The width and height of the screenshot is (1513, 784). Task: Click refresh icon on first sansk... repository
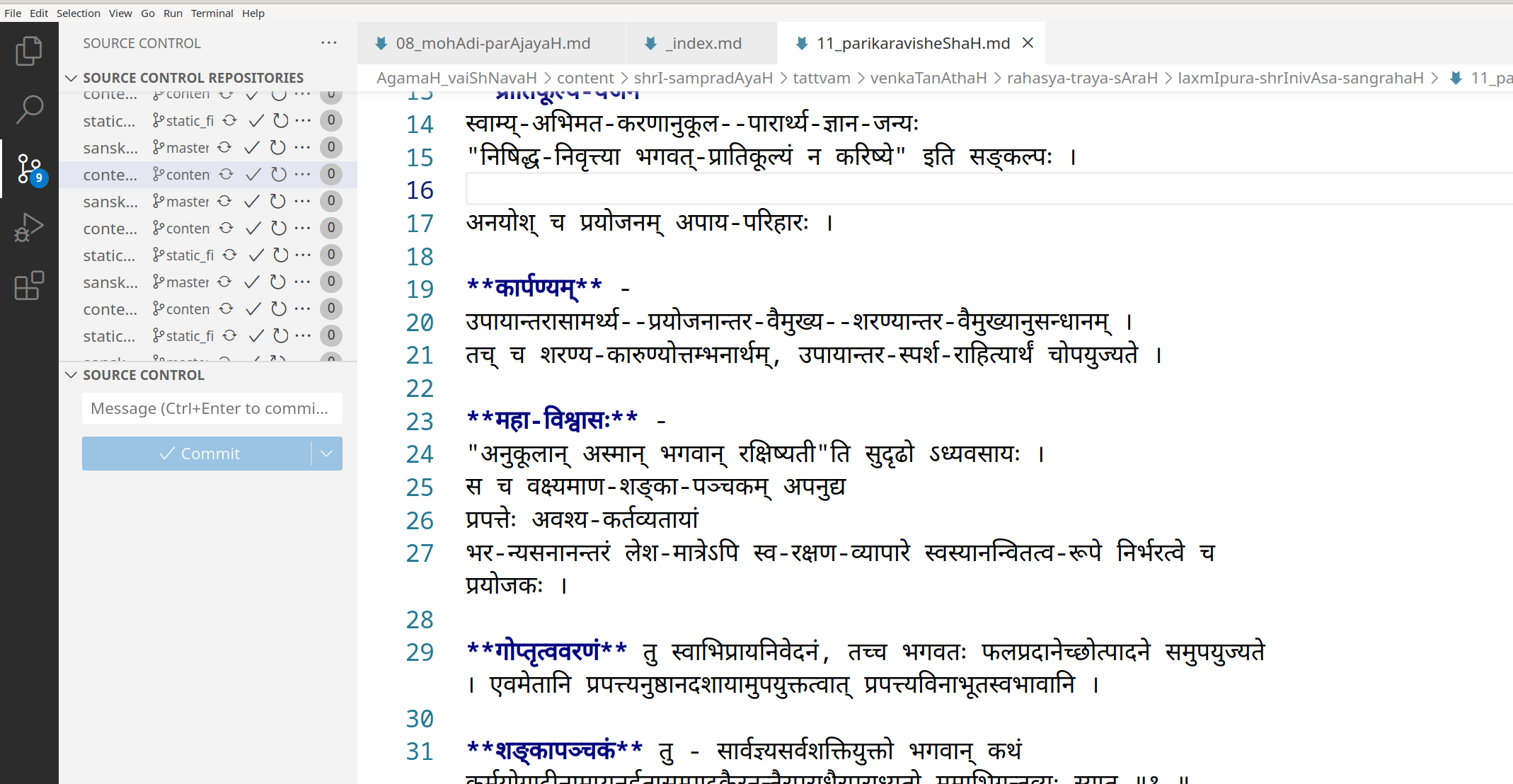[278, 148]
